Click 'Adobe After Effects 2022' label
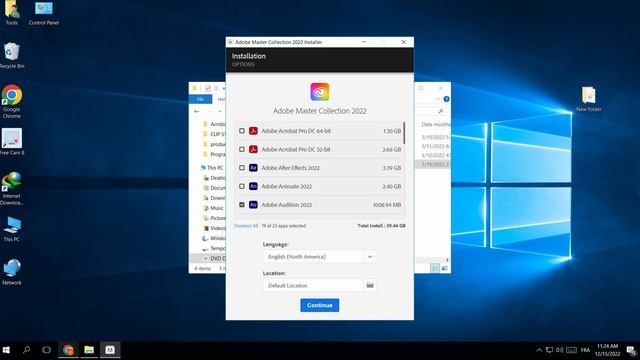640x360 pixels. pos(291,168)
